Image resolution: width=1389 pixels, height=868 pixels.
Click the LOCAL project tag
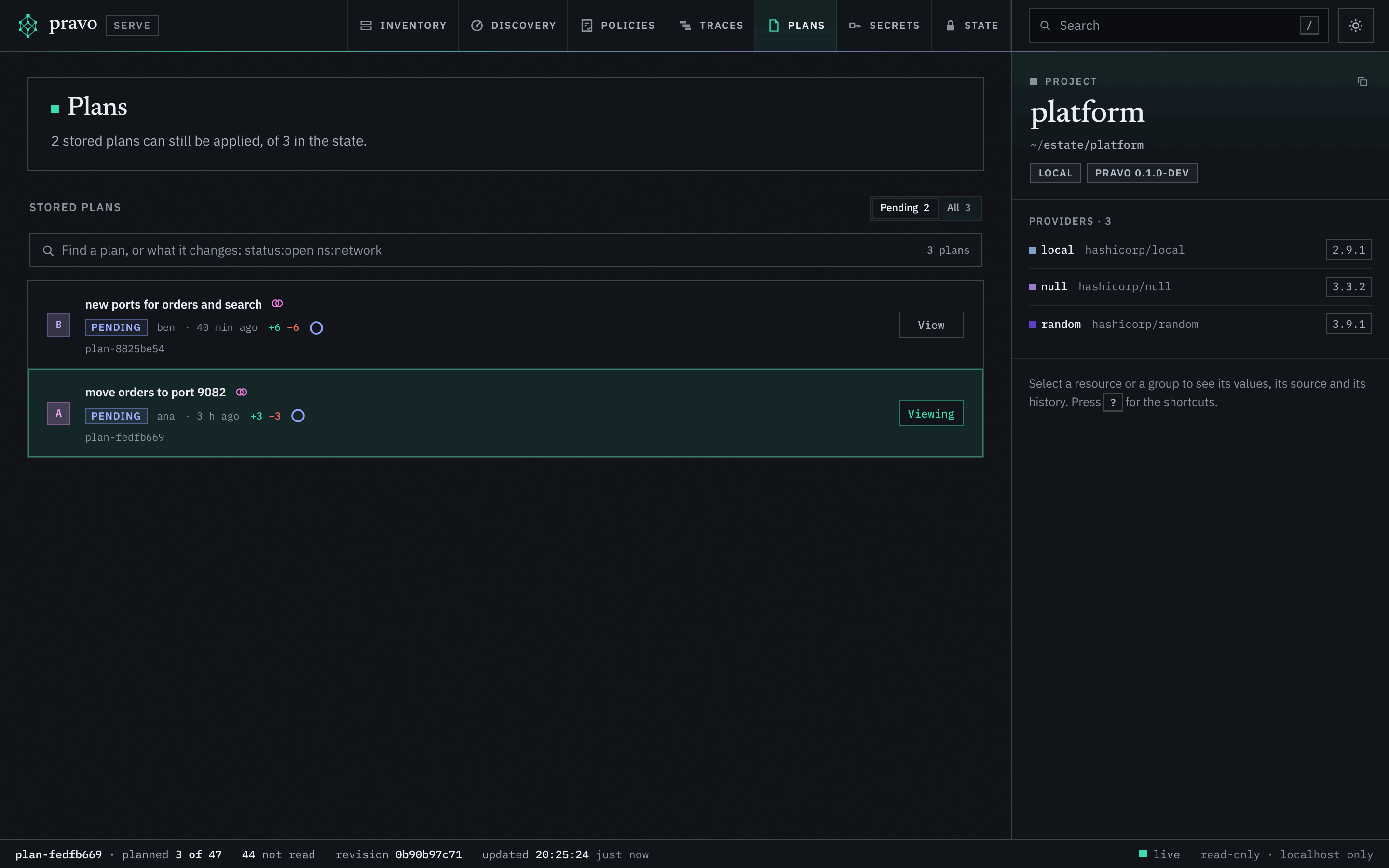1055,173
